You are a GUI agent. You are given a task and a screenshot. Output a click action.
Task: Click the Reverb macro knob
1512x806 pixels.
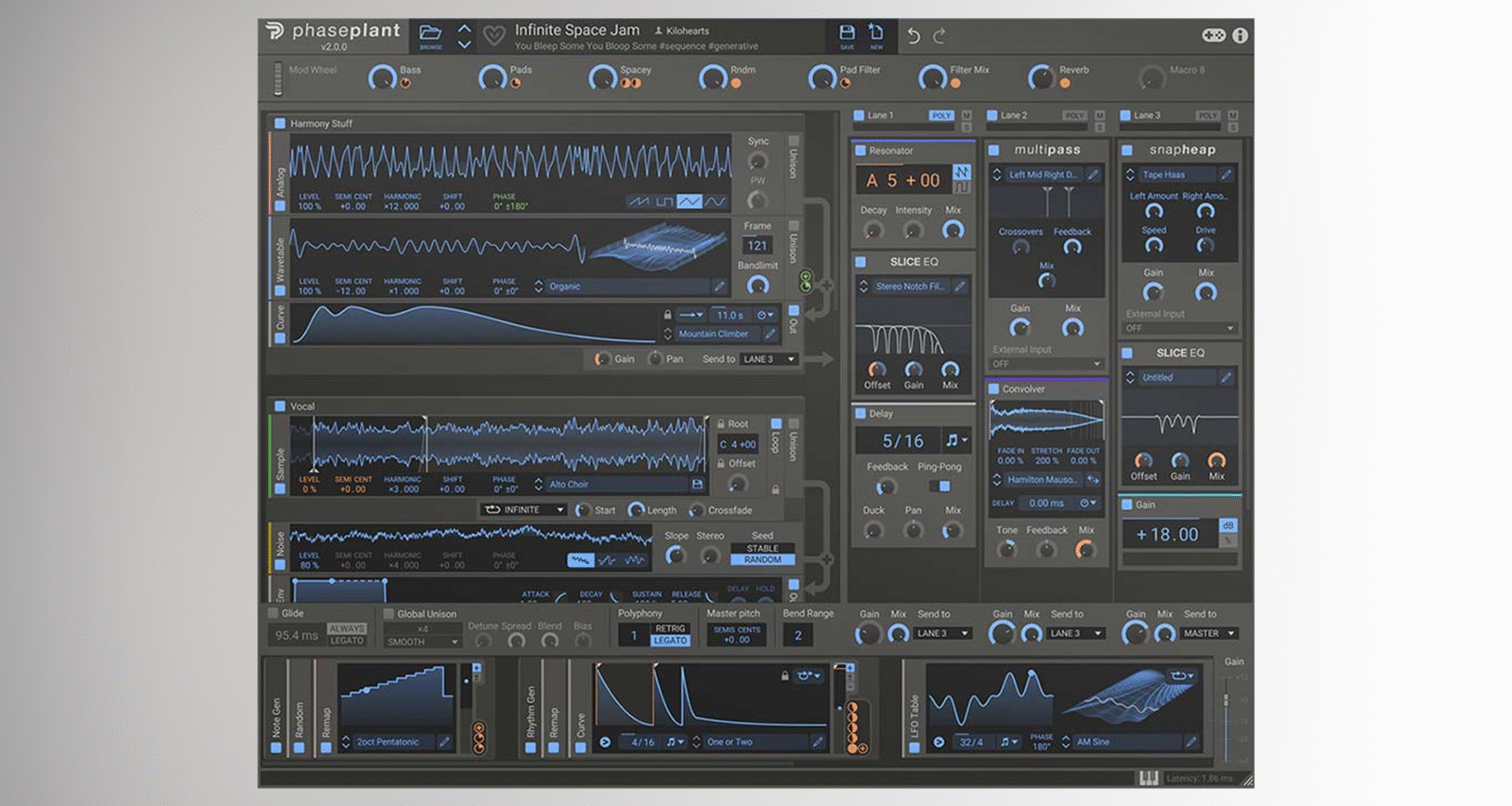coord(1041,77)
